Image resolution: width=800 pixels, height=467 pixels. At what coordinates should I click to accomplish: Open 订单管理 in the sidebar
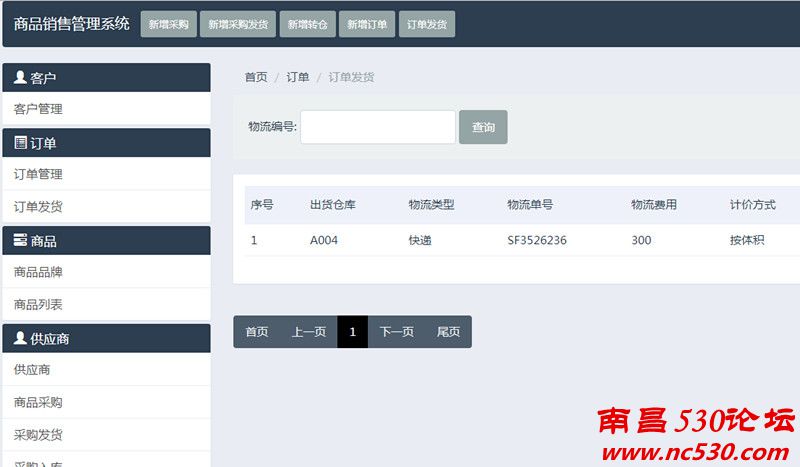coord(38,174)
